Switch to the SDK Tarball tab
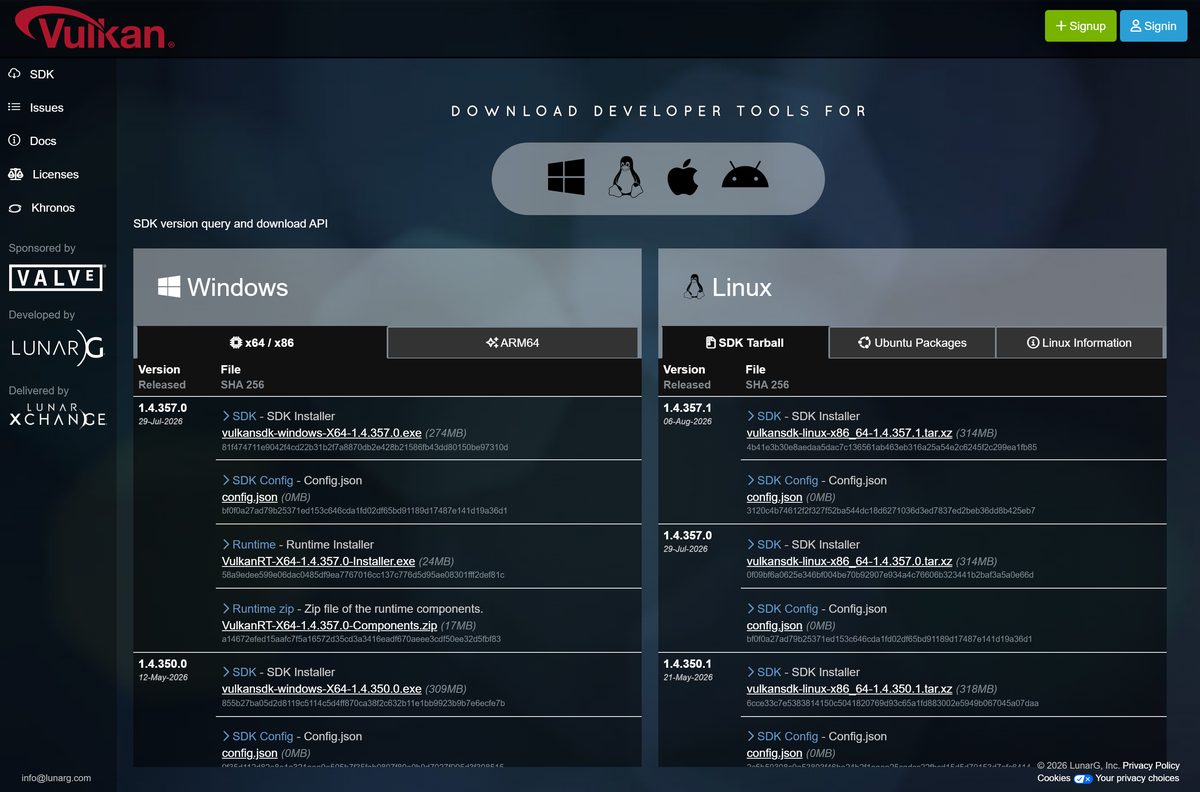The image size is (1200, 792). click(x=744, y=342)
